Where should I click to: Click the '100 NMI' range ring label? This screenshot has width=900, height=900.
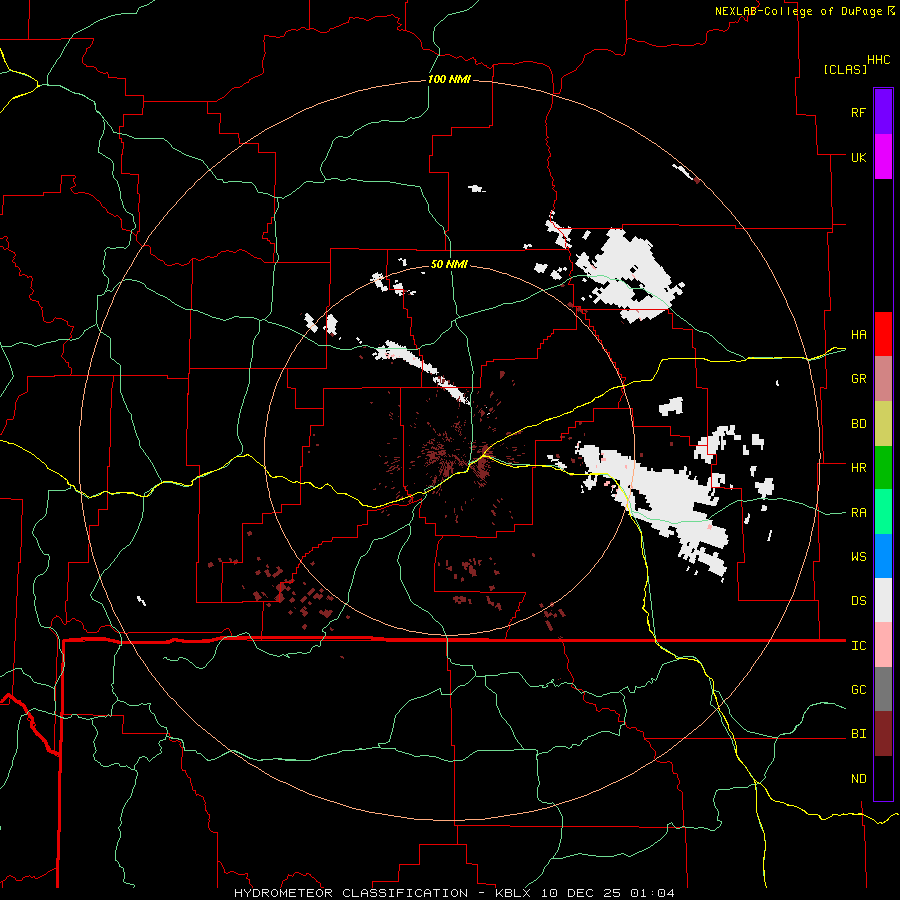tap(449, 79)
